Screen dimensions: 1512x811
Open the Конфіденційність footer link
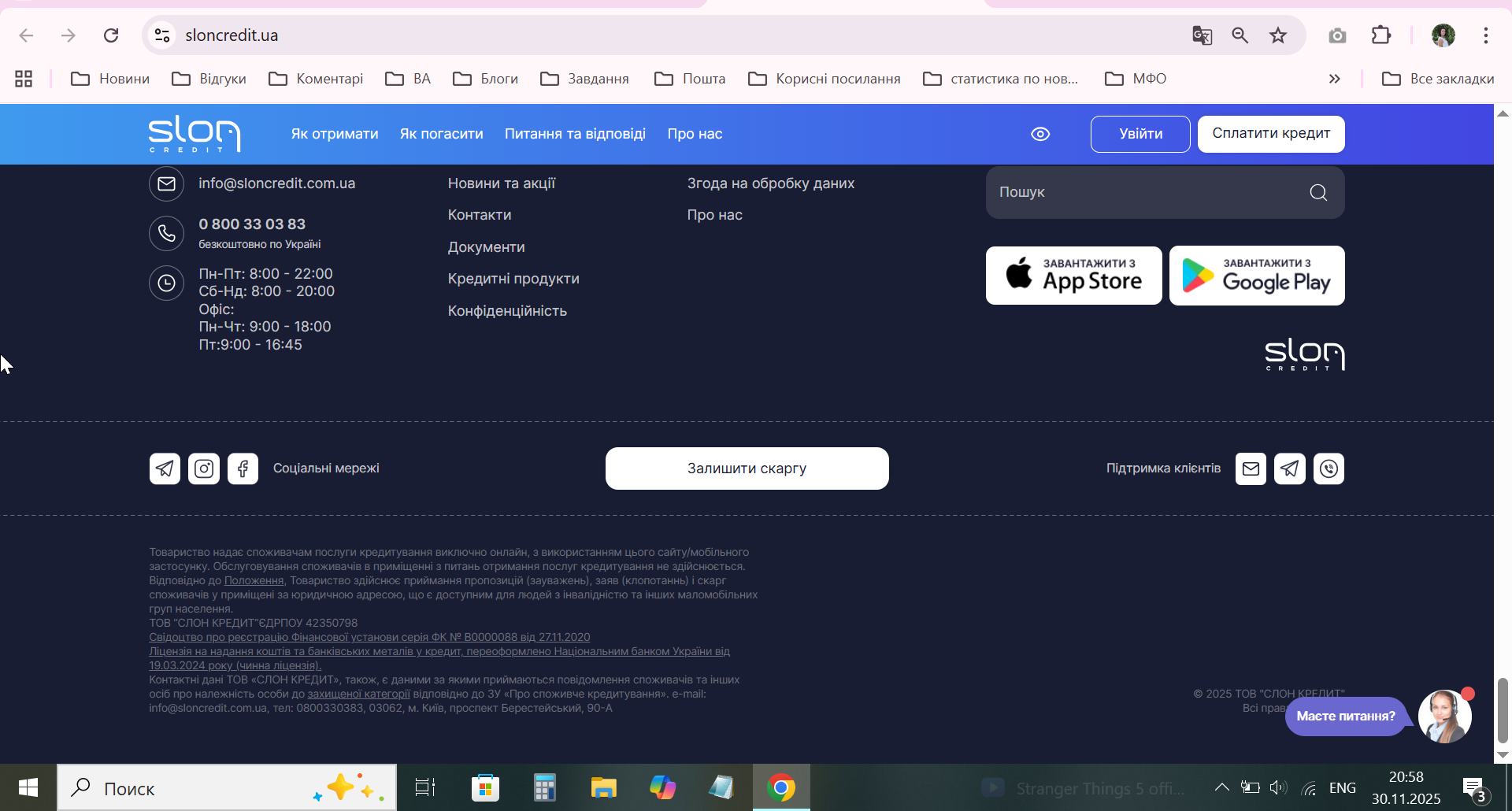point(507,311)
